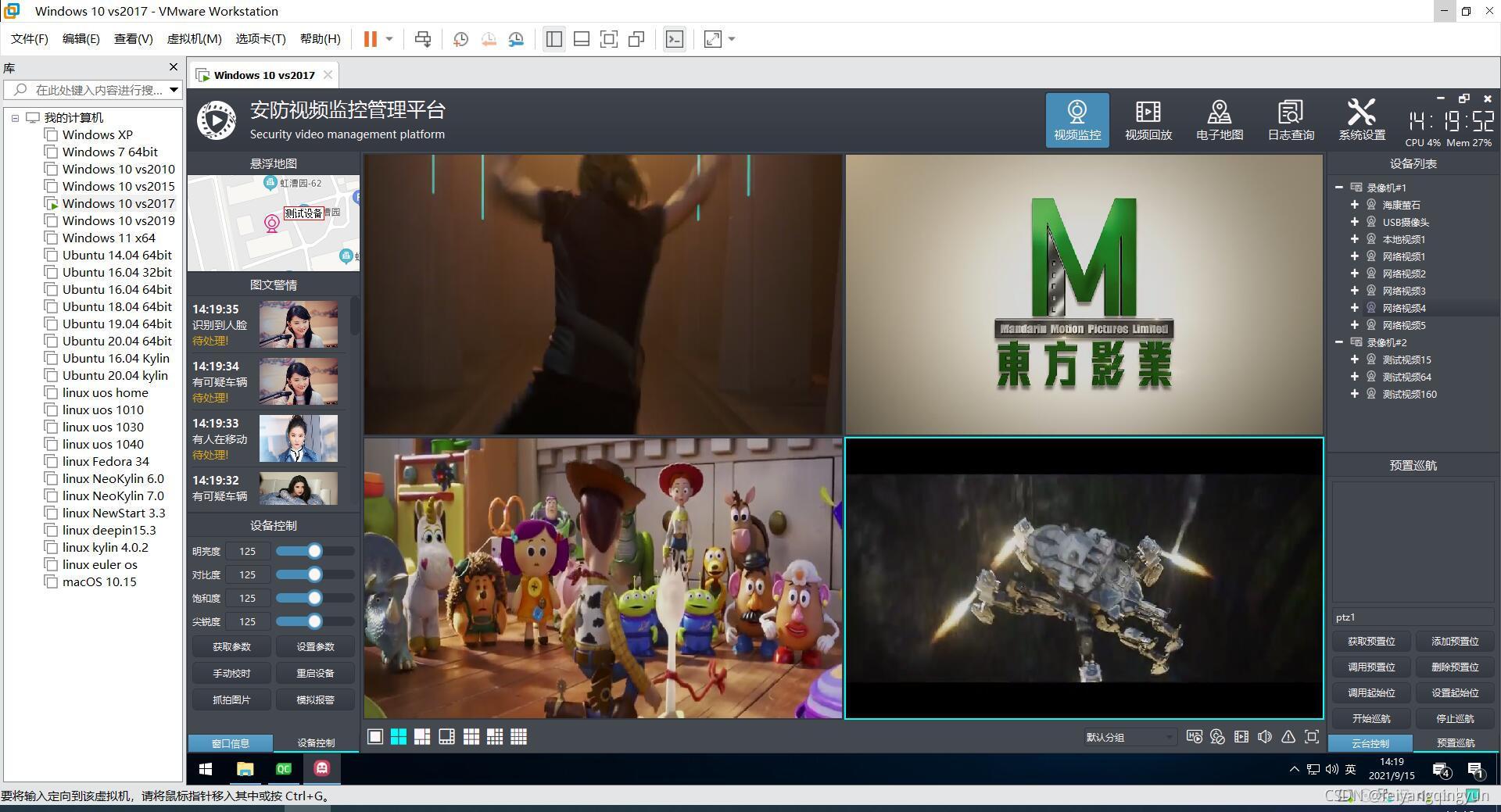This screenshot has height=812, width=1501.
Task: Open the Windows Start menu in the VM
Action: tap(206, 769)
